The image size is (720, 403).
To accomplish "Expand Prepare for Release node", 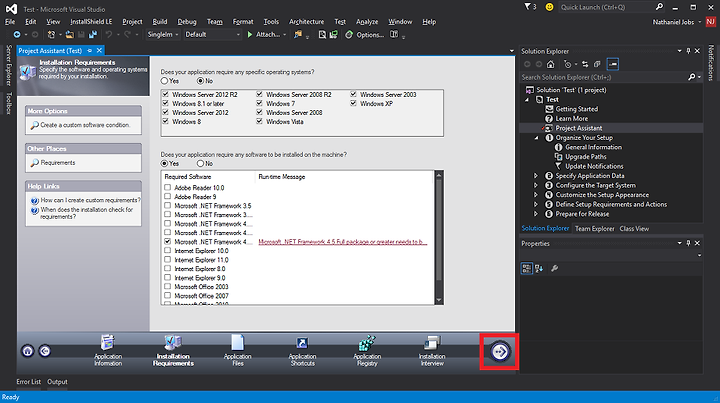I will coord(535,214).
